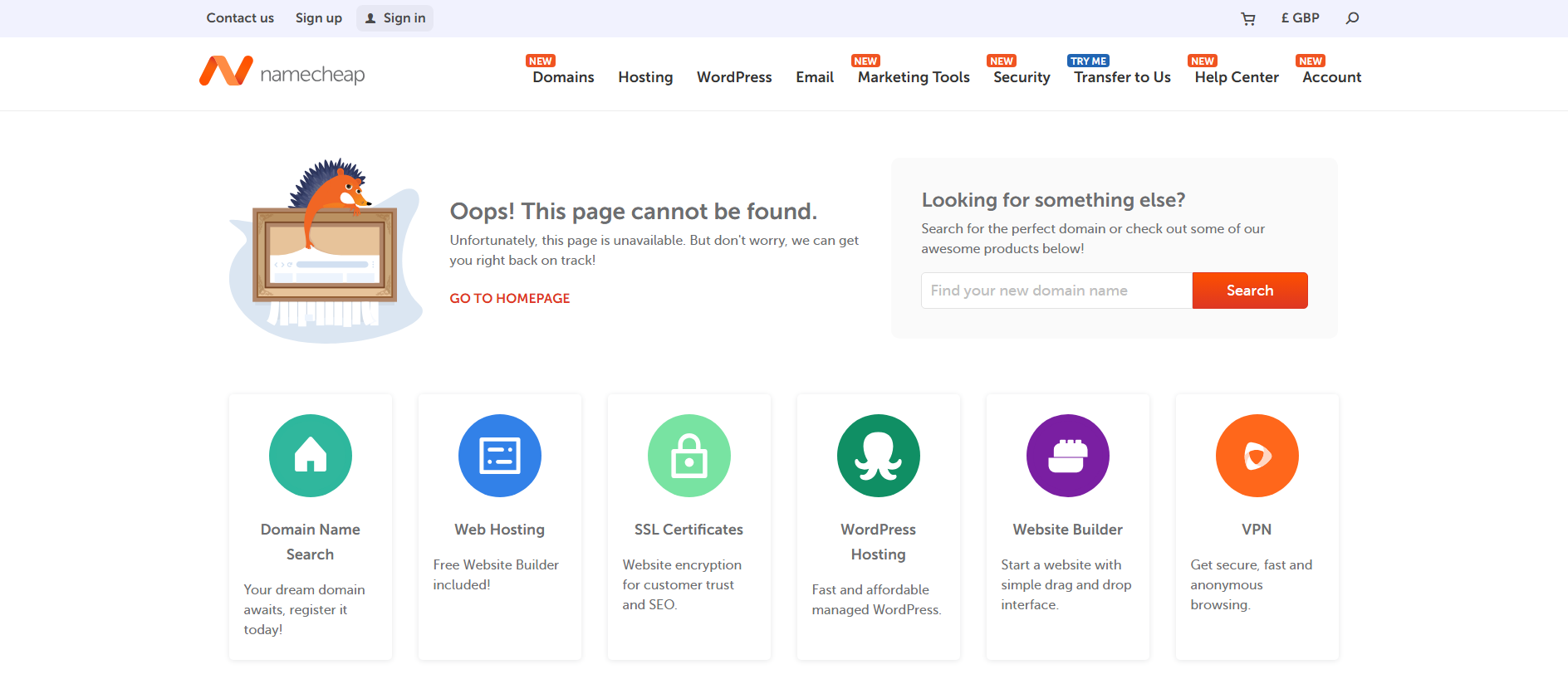Image resolution: width=1568 pixels, height=679 pixels.
Task: Open the SSL Certificates card title
Action: click(689, 530)
